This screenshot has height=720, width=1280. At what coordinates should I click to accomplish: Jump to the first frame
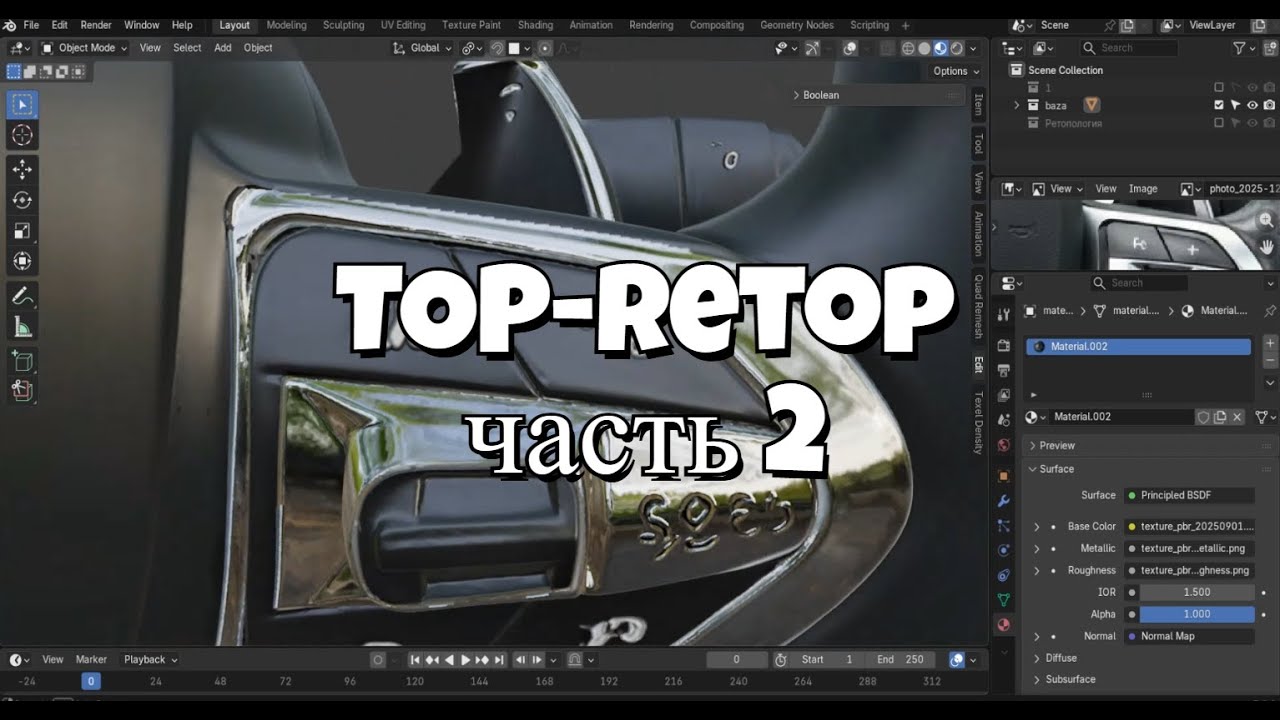click(x=415, y=660)
